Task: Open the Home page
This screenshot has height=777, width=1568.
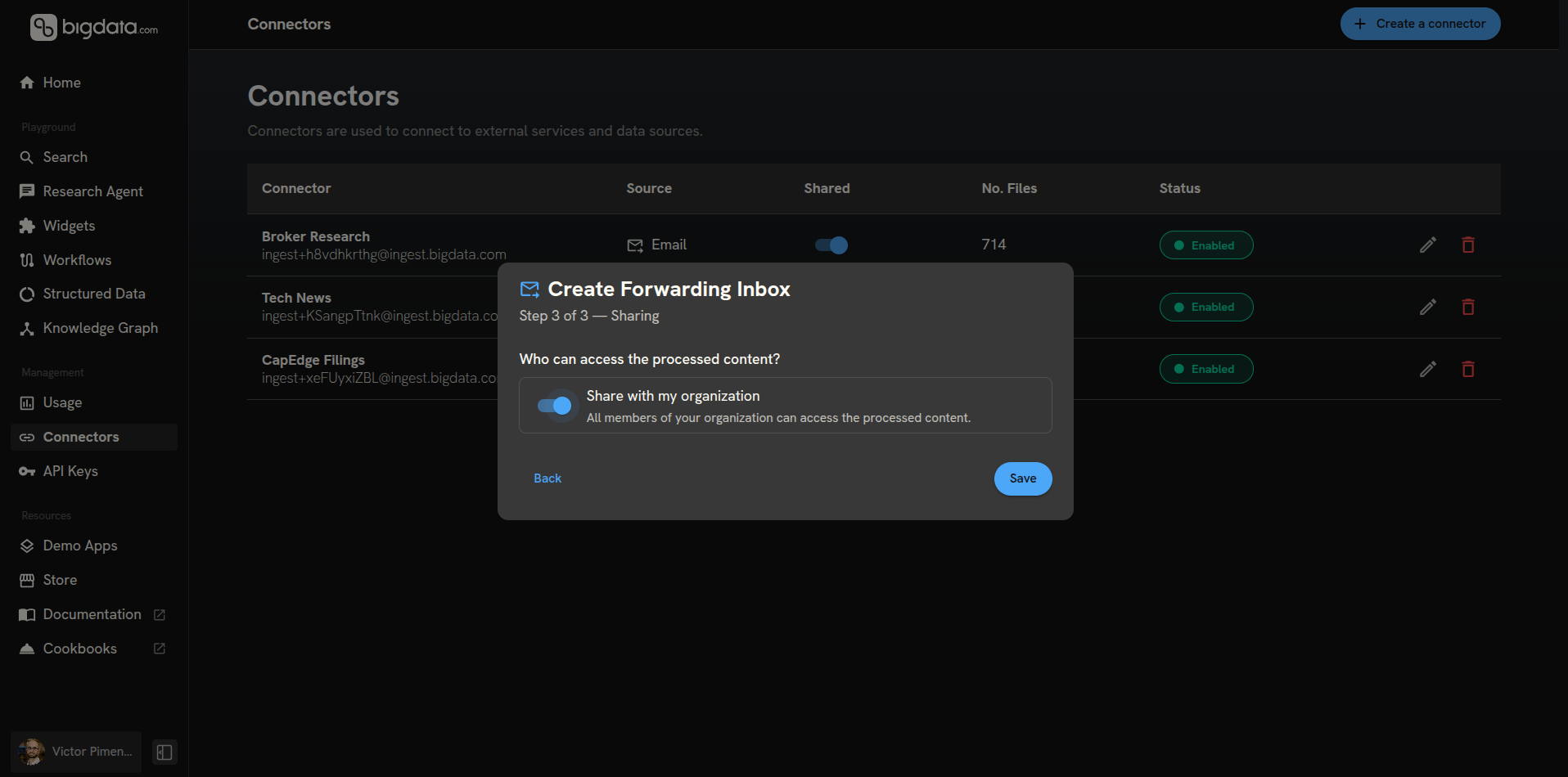Action: pos(94,83)
